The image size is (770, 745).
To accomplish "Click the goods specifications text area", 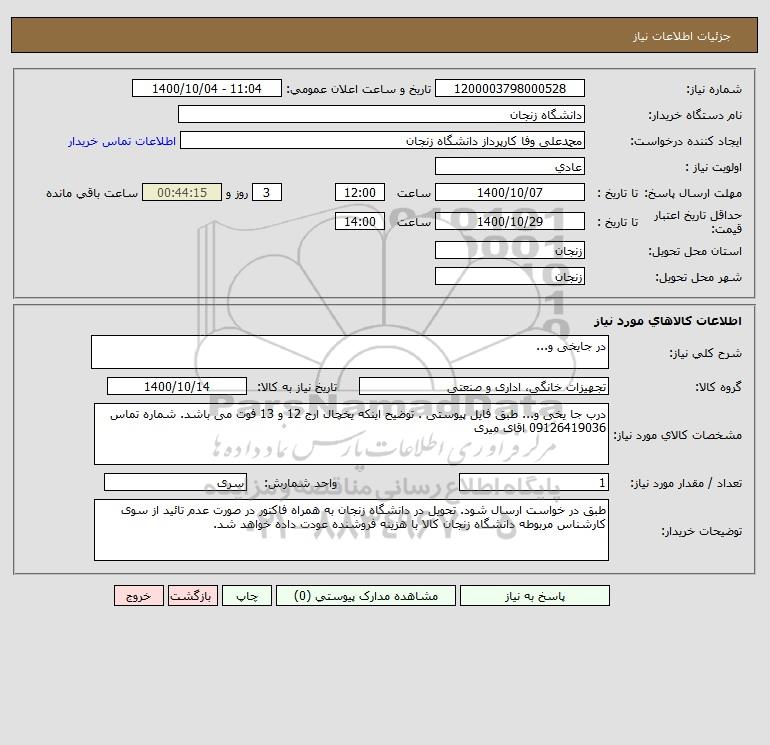I will click(x=351, y=434).
